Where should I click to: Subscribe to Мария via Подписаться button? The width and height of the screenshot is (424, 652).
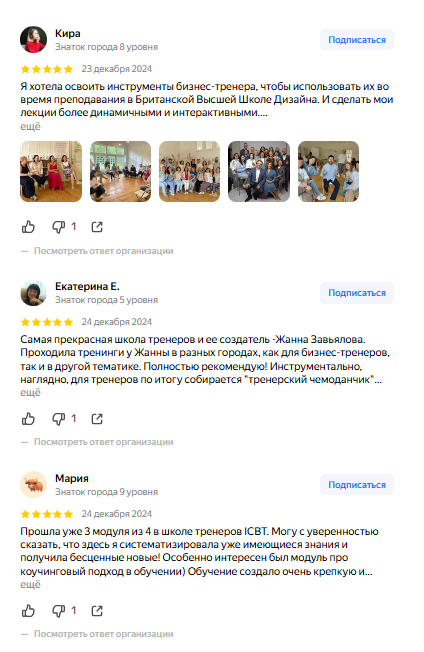357,485
